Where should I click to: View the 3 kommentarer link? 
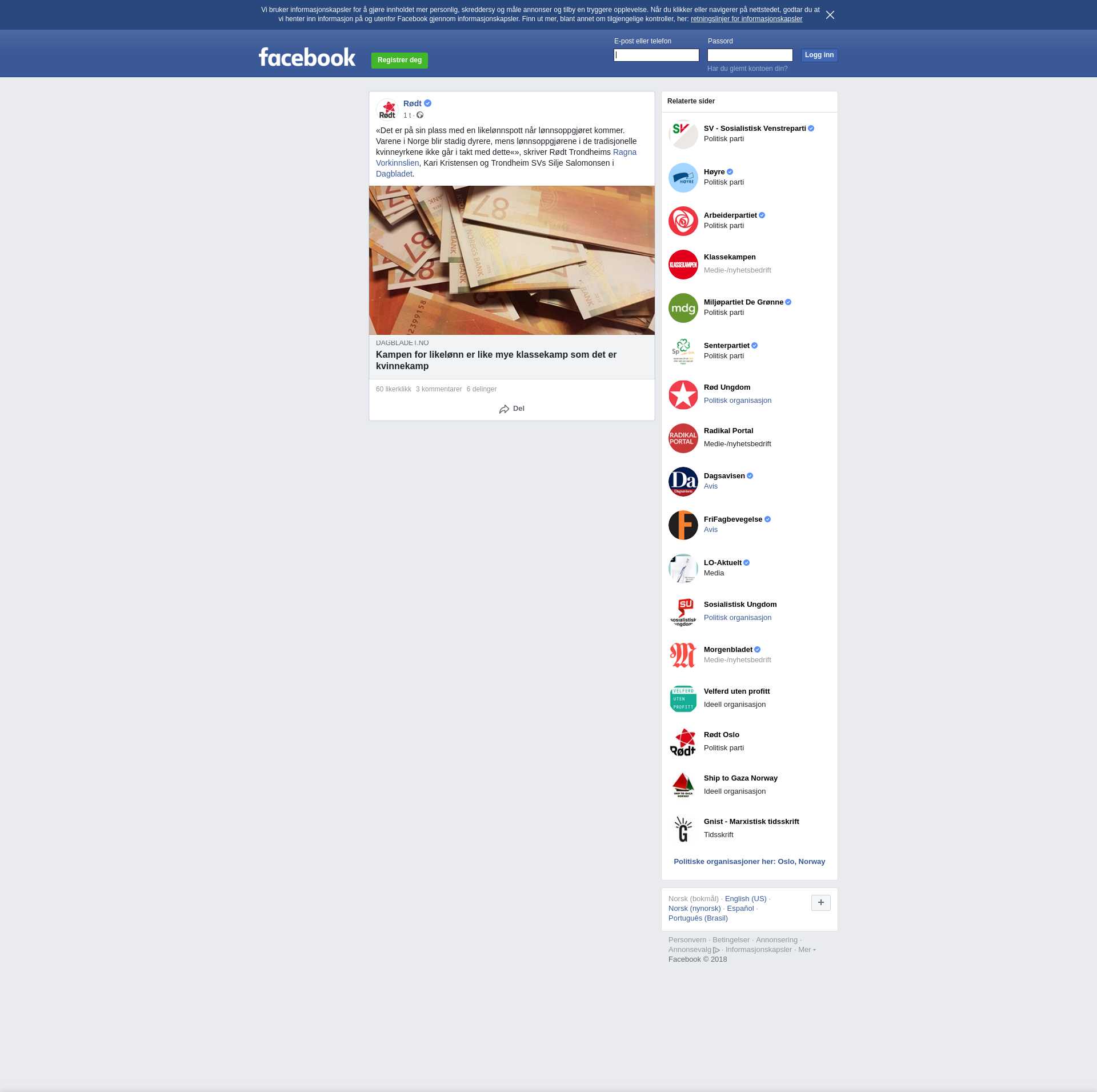[439, 389]
